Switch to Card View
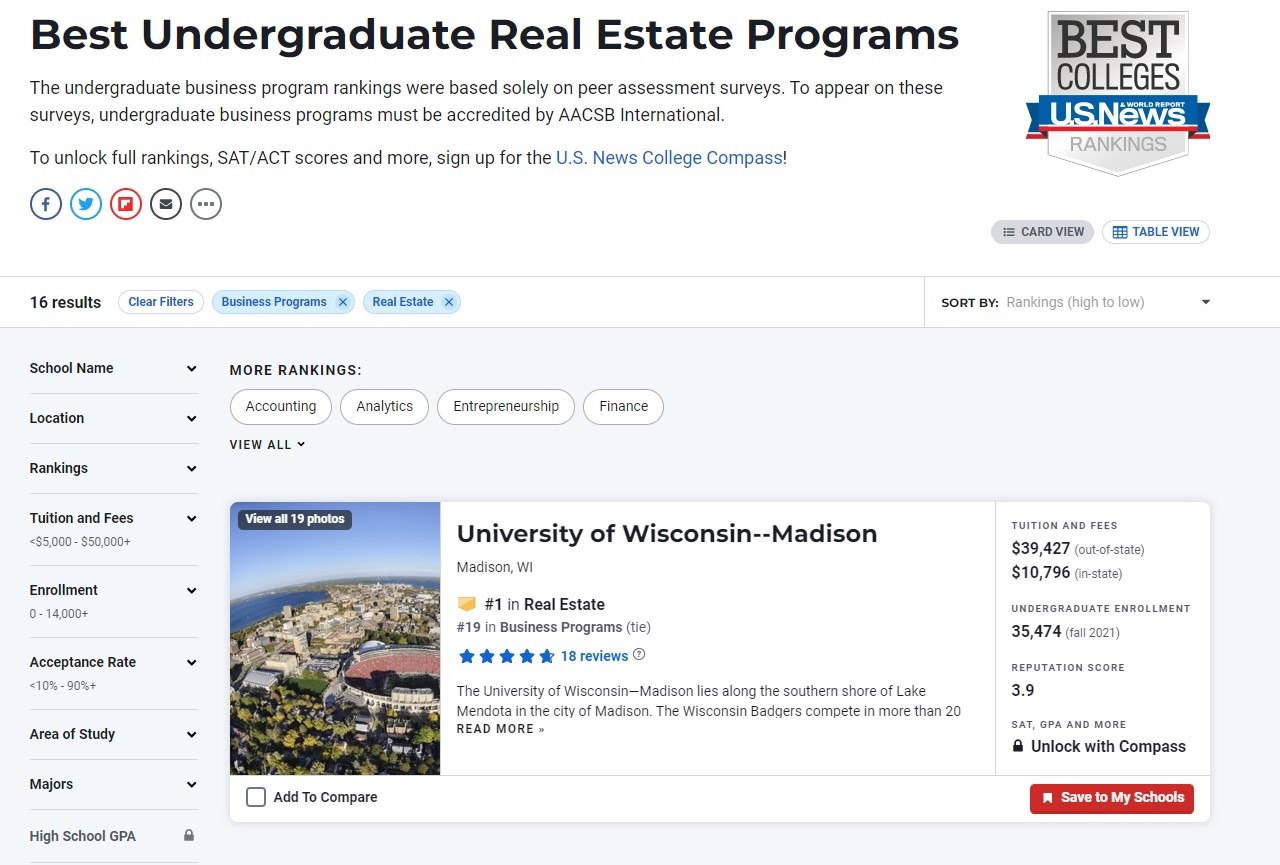The image size is (1280, 865). point(1042,231)
